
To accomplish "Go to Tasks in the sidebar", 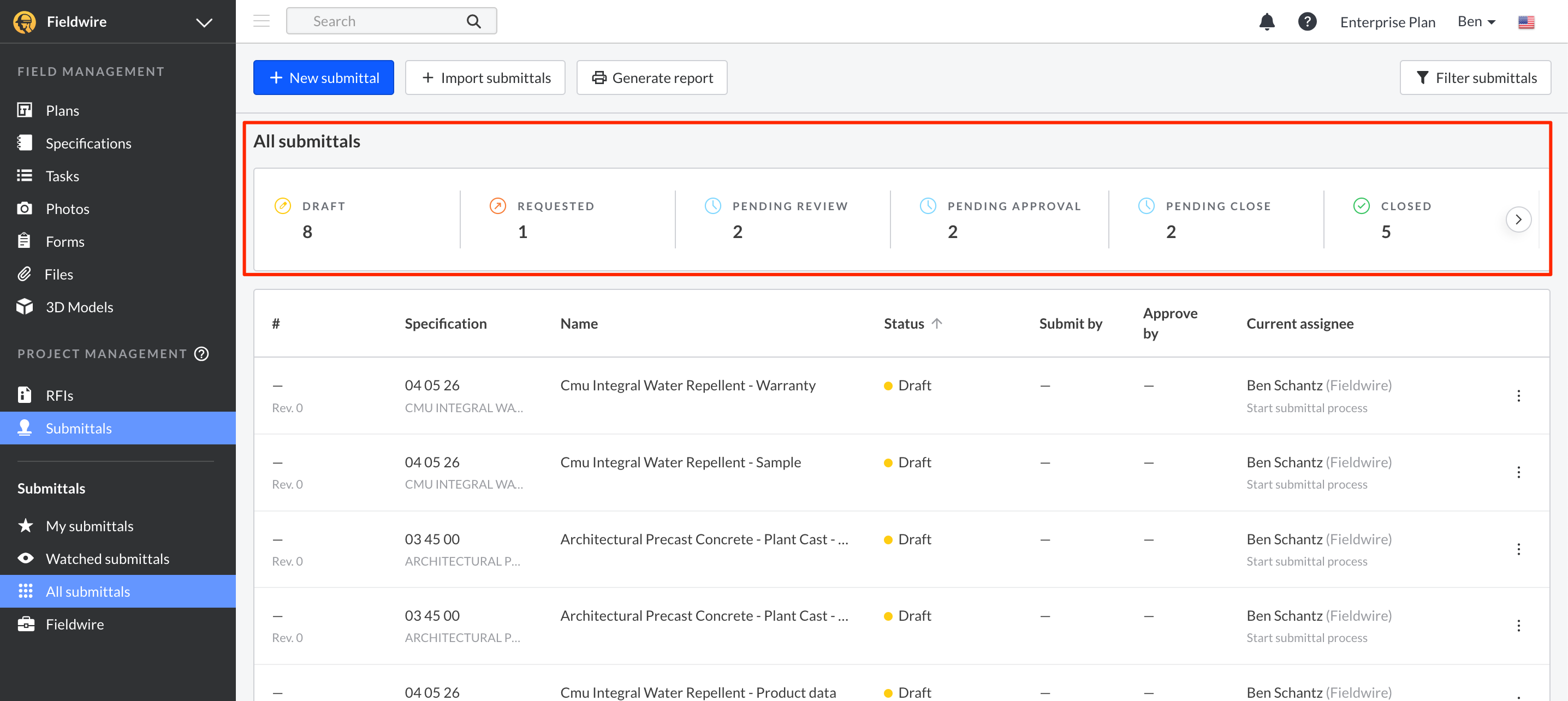I will [117, 176].
